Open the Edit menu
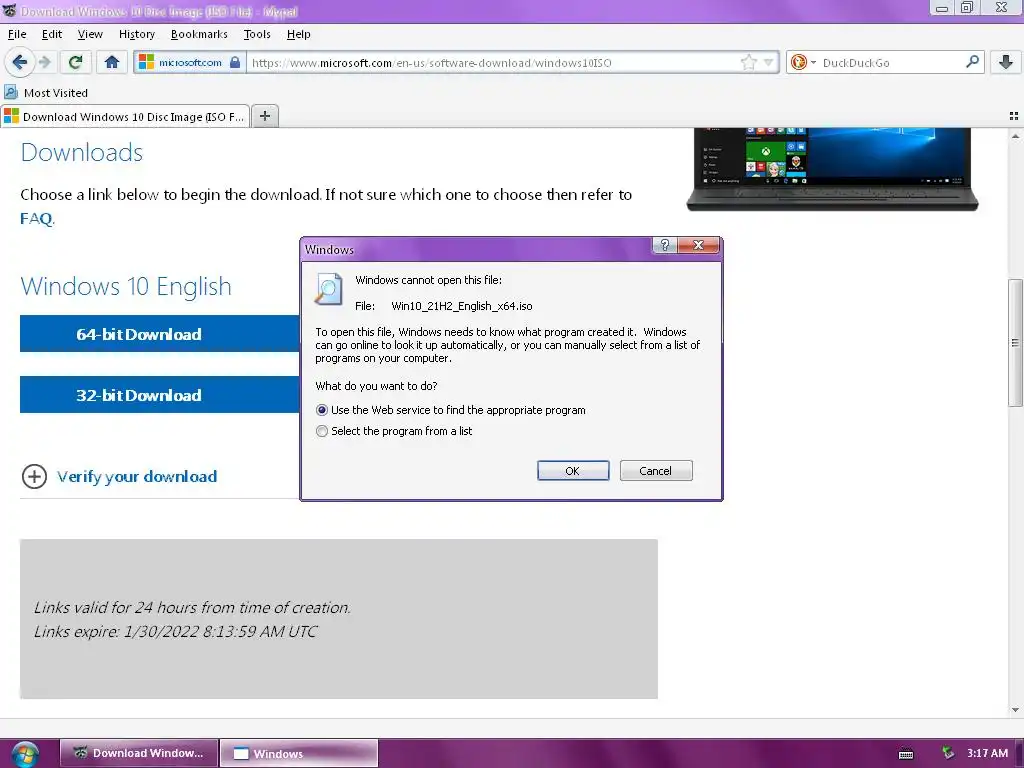 52,34
